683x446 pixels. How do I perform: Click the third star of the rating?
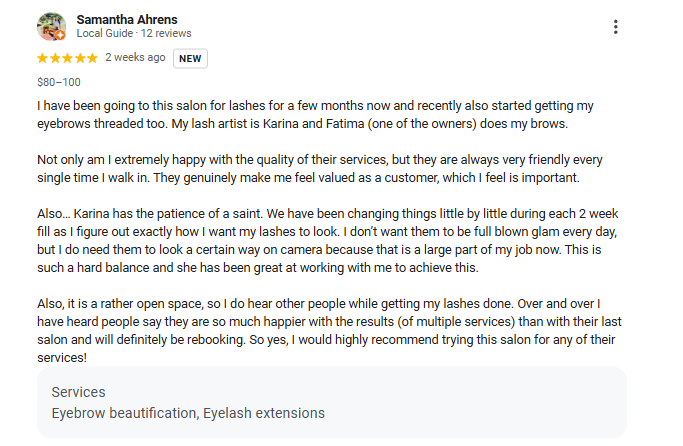67,58
